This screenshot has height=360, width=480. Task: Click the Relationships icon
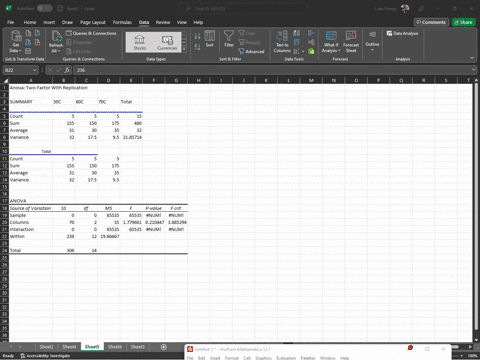(311, 42)
